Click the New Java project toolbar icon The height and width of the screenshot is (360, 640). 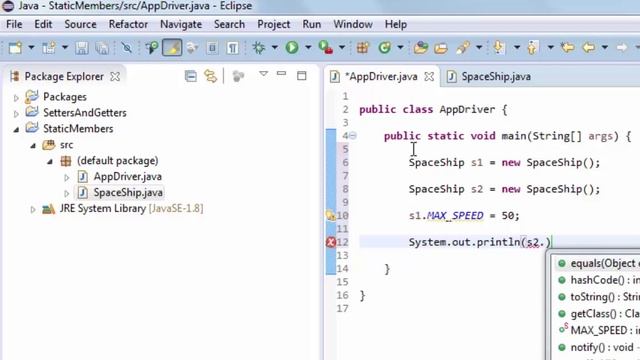click(x=49, y=48)
